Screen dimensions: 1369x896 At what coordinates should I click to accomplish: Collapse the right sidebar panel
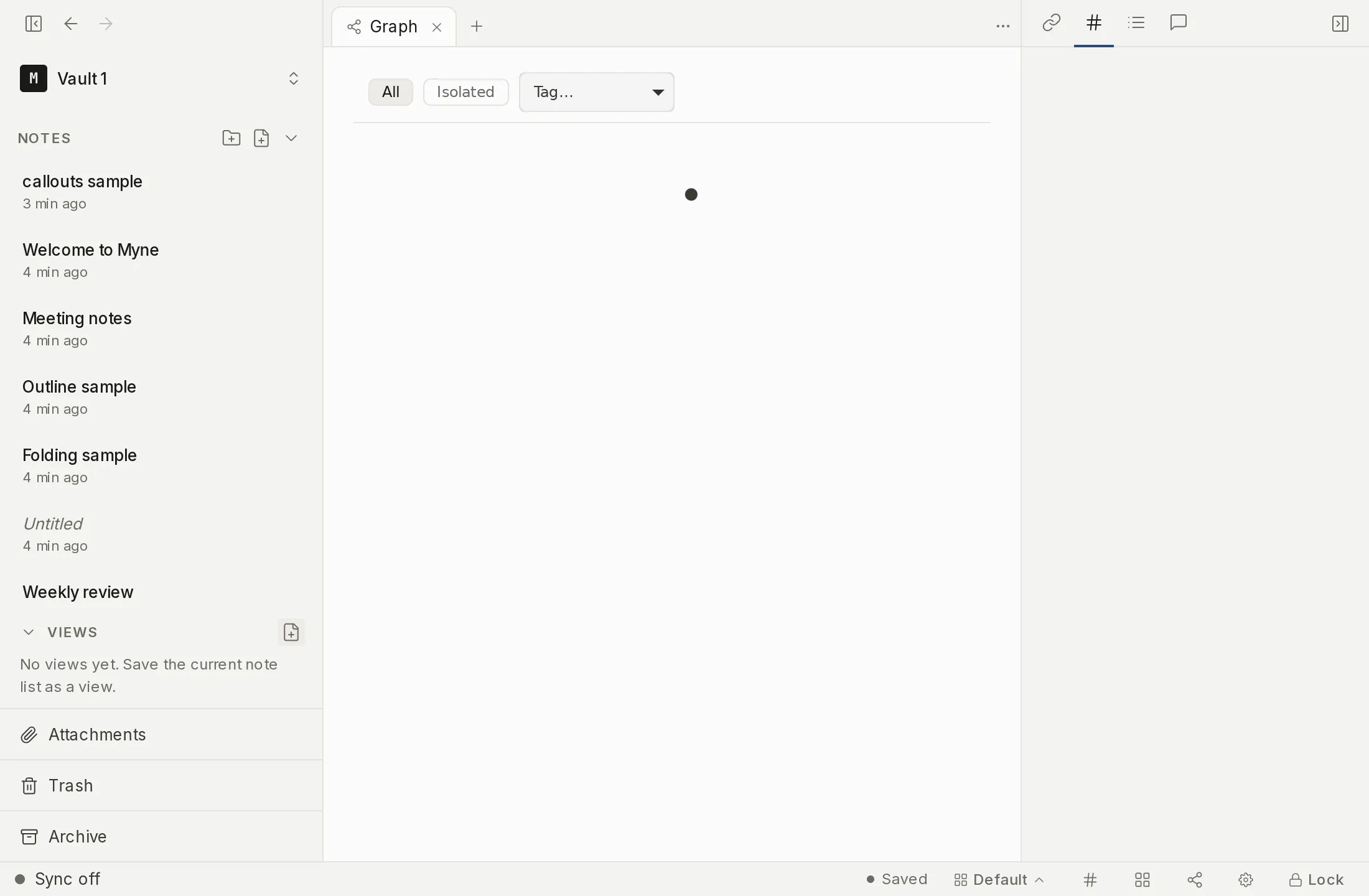pos(1340,24)
